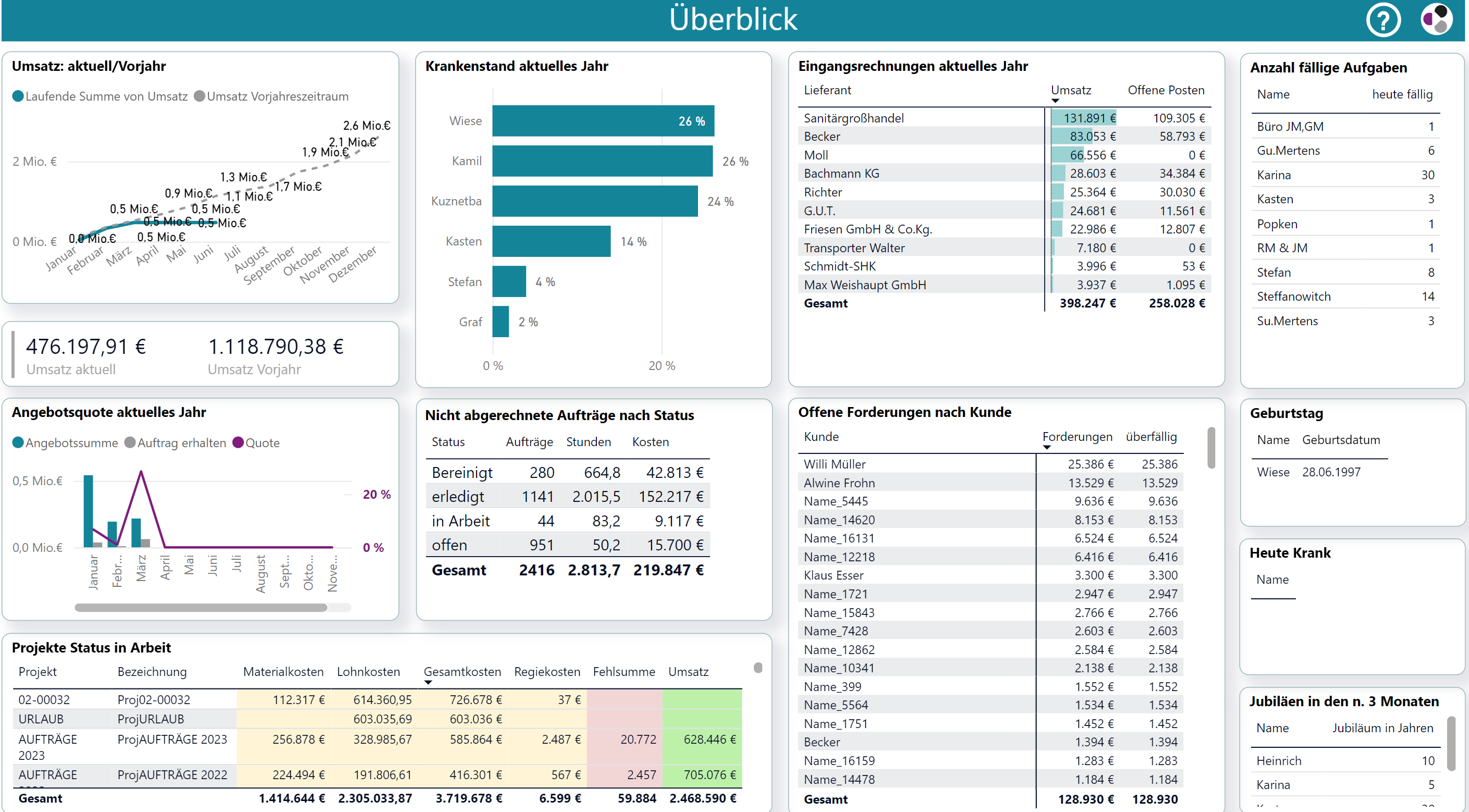Click the Lieferant column header
Screen dimensions: 1469x812
[x=827, y=90]
